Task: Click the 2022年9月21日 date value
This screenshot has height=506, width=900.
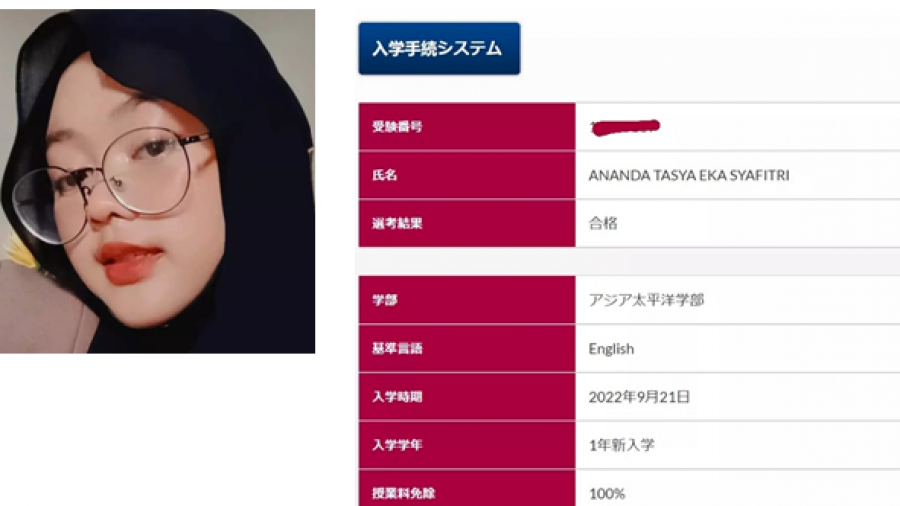Action: point(639,396)
